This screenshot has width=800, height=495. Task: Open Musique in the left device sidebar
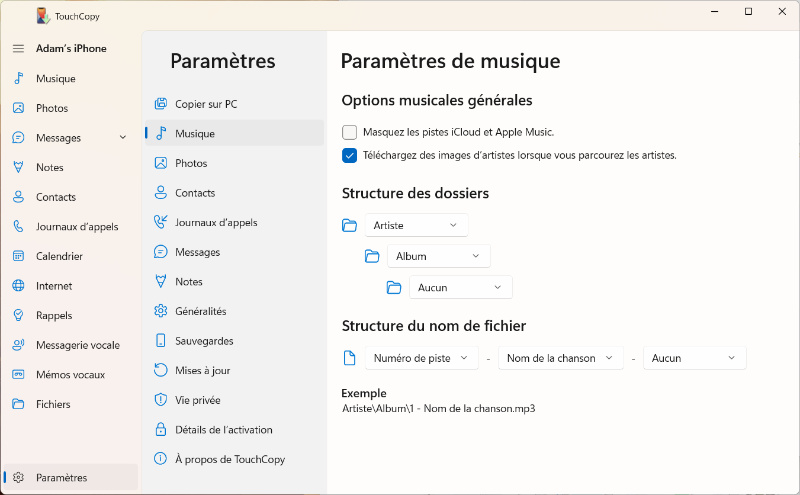[55, 79]
